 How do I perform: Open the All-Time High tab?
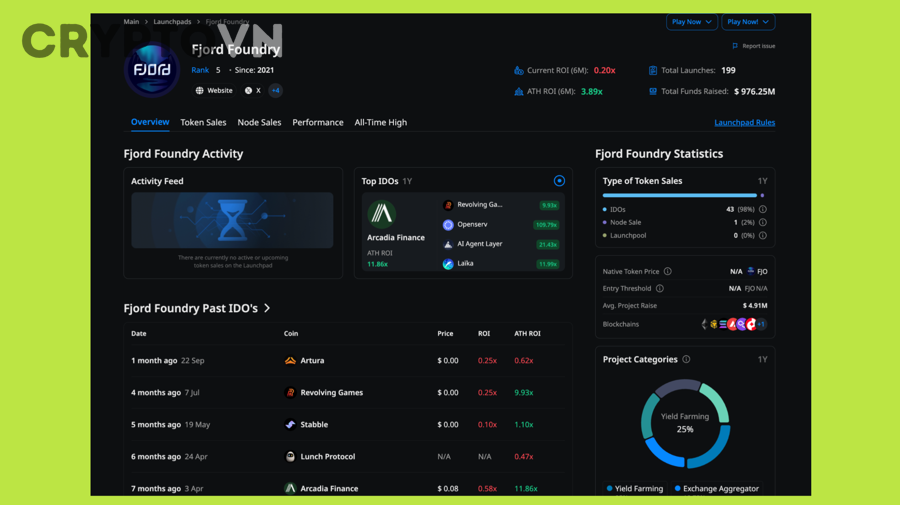[381, 122]
